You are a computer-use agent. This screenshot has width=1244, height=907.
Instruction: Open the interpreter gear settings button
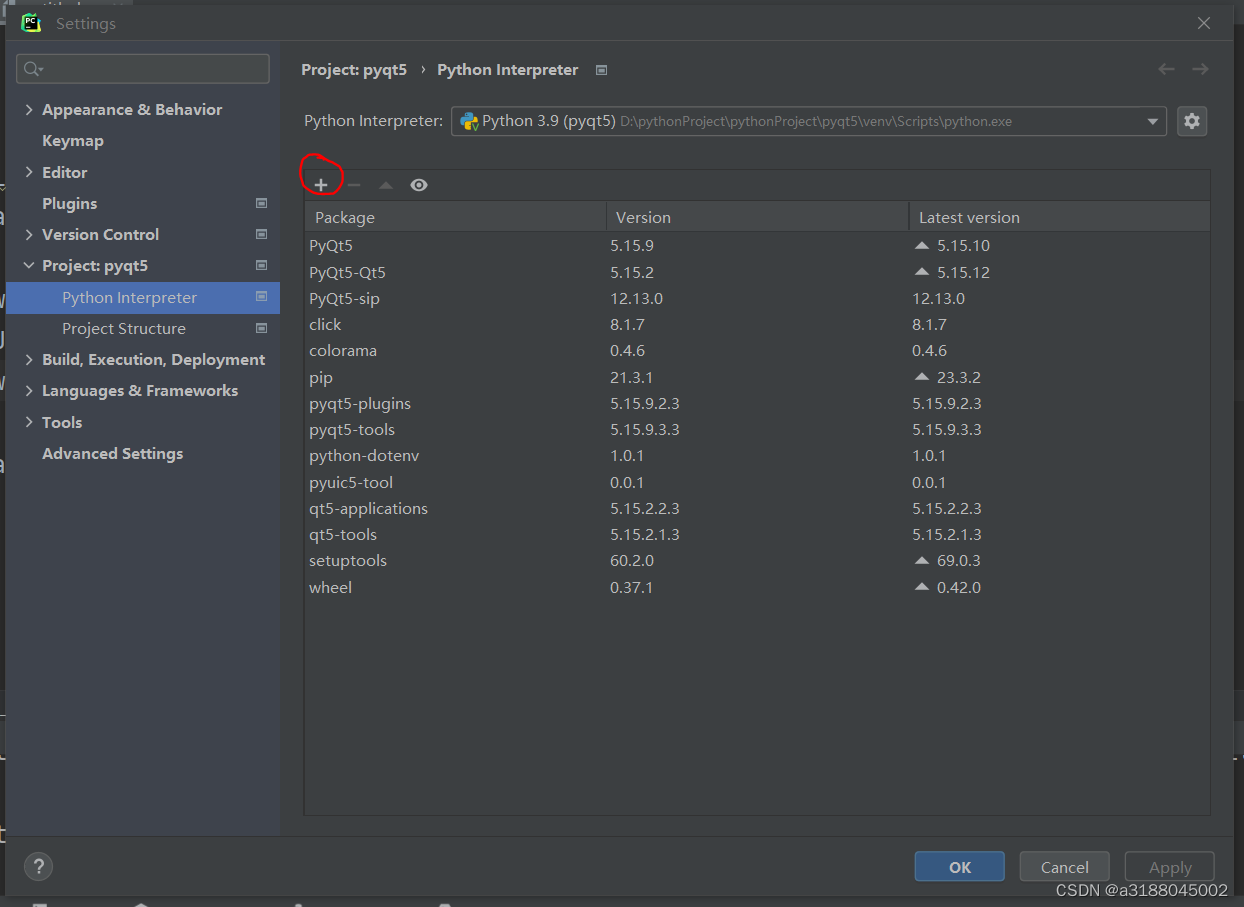pos(1191,121)
